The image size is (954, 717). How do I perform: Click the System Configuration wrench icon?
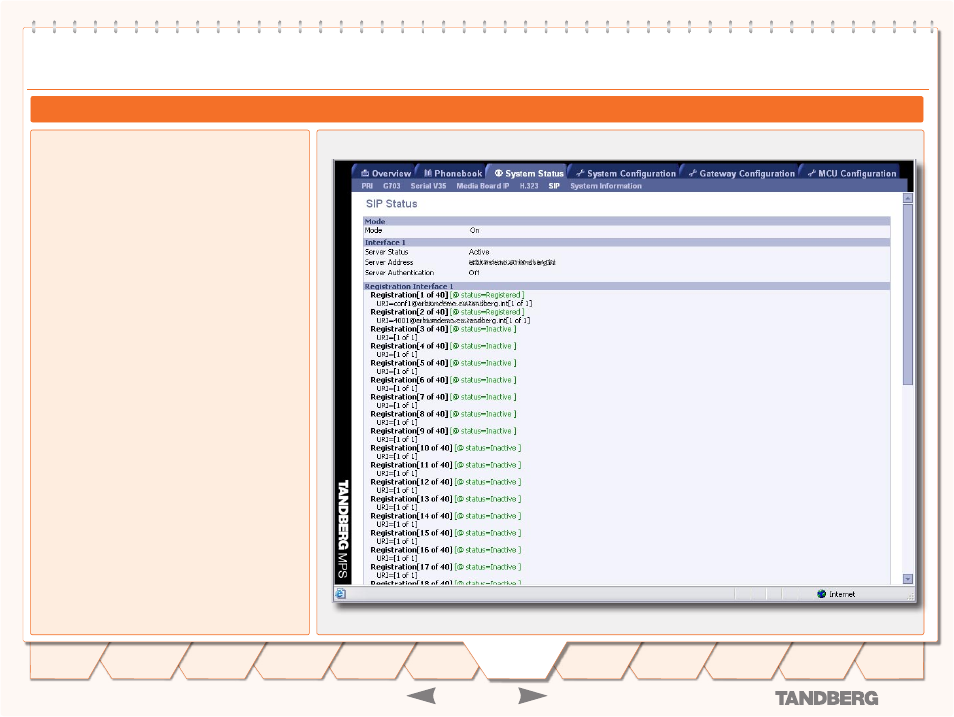(580, 173)
